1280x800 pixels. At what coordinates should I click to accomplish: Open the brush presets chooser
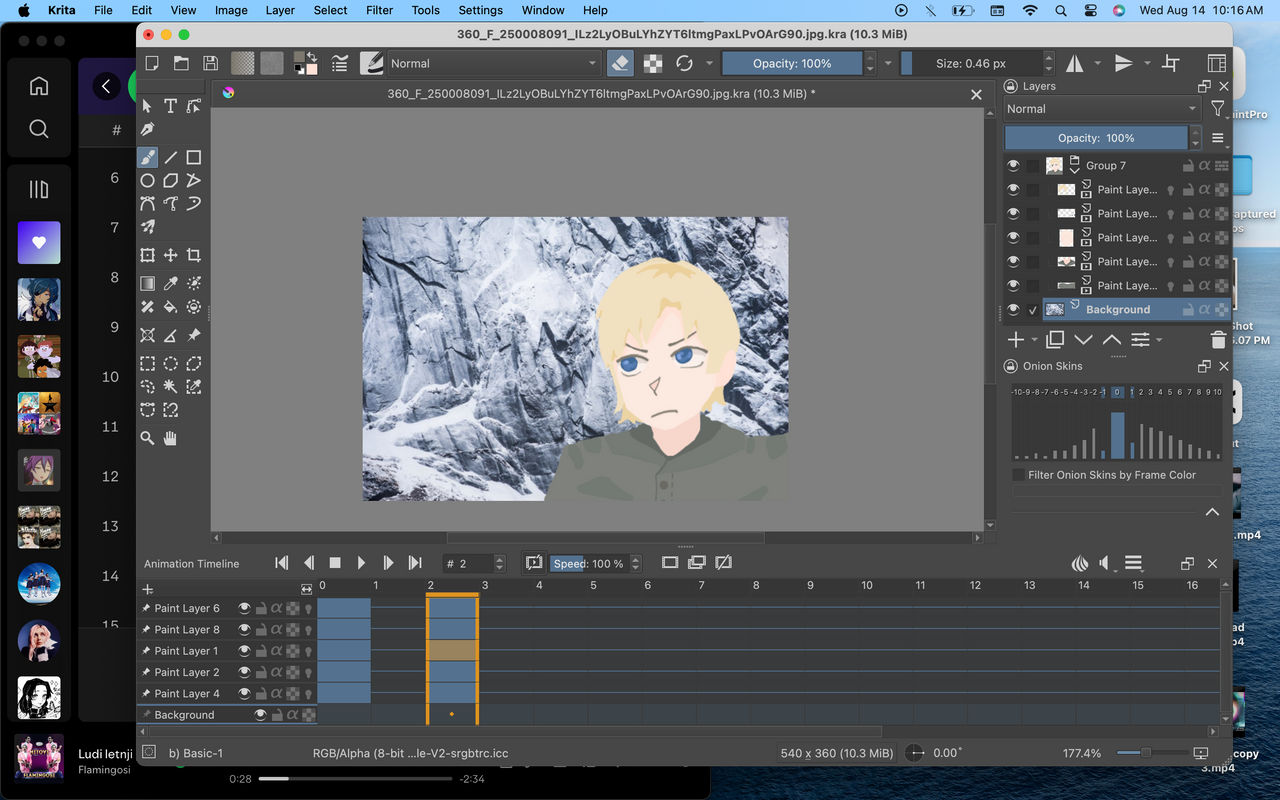coord(371,63)
